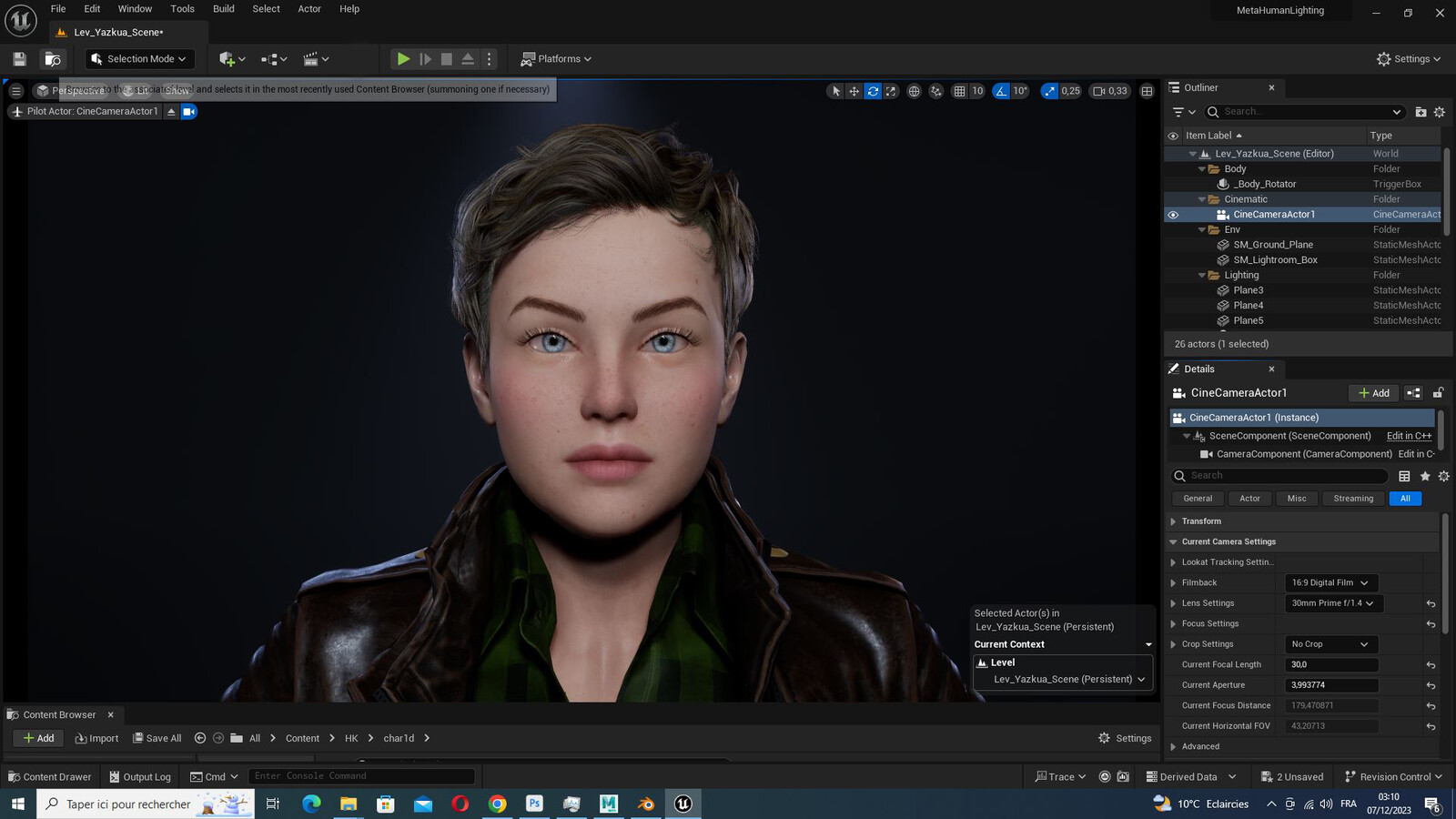The image size is (1456, 819).
Task: Toggle scale snapping
Action: click(1049, 91)
